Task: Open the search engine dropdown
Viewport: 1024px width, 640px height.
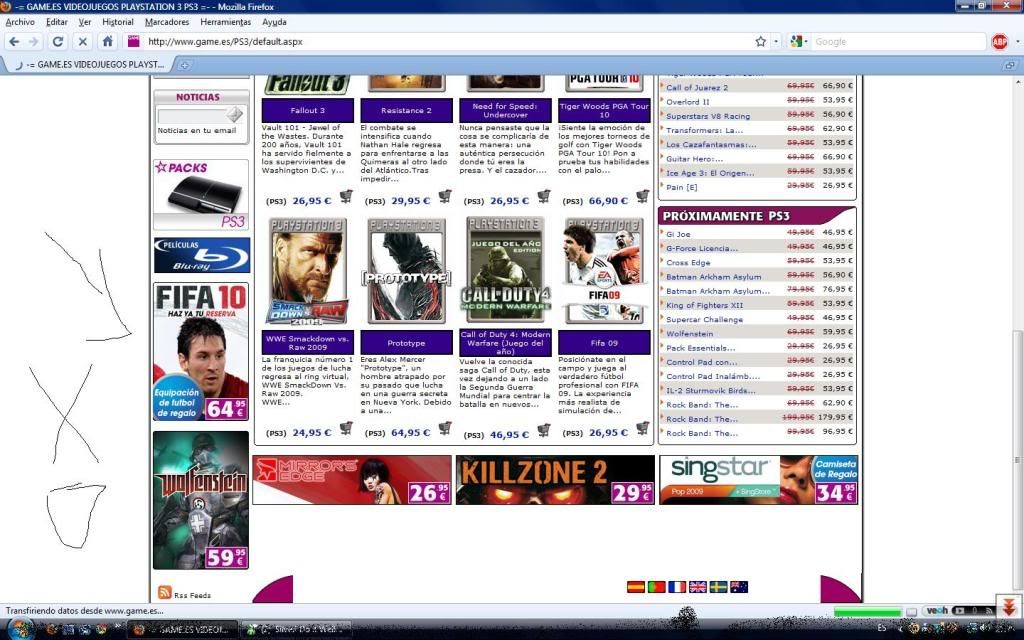Action: click(x=799, y=42)
